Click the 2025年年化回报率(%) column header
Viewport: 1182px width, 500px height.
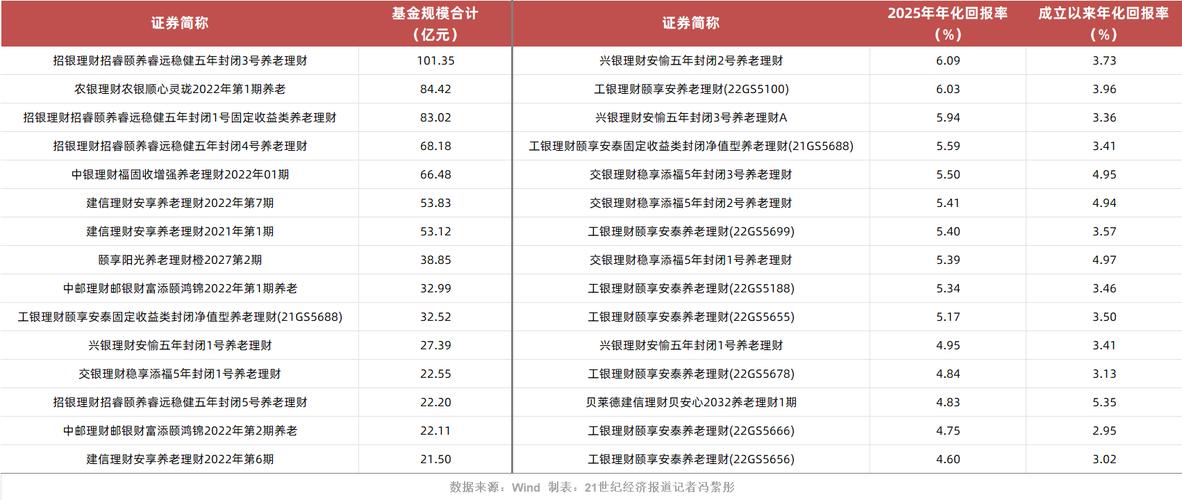pos(947,23)
